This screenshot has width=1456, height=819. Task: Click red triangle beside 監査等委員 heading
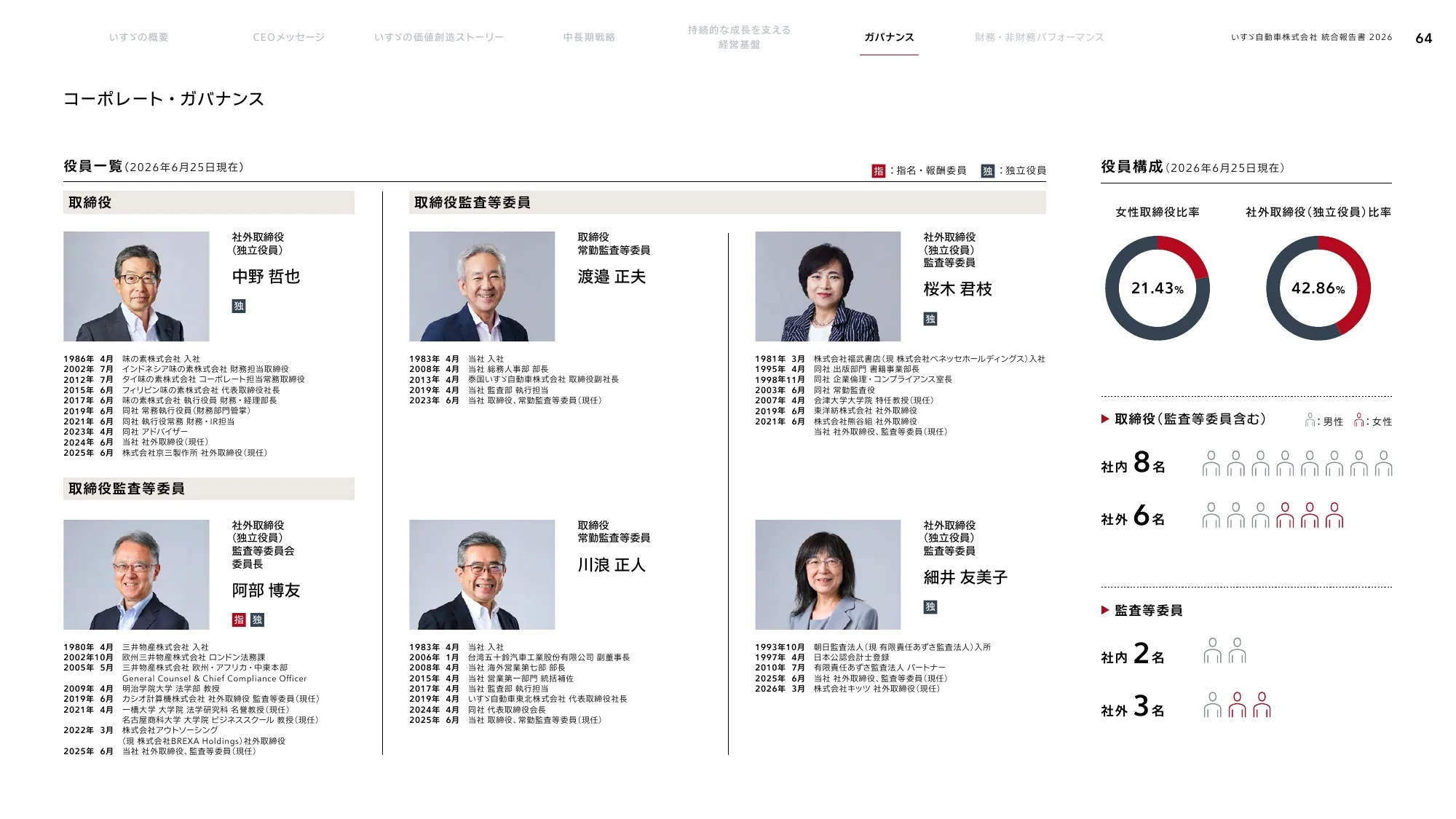1105,610
